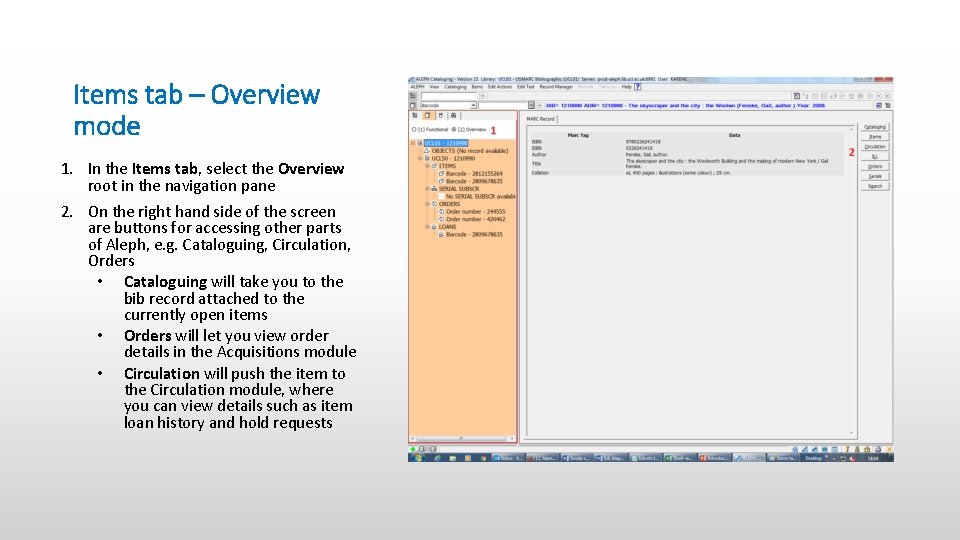Click the third navigation pane tab icon

440,116
